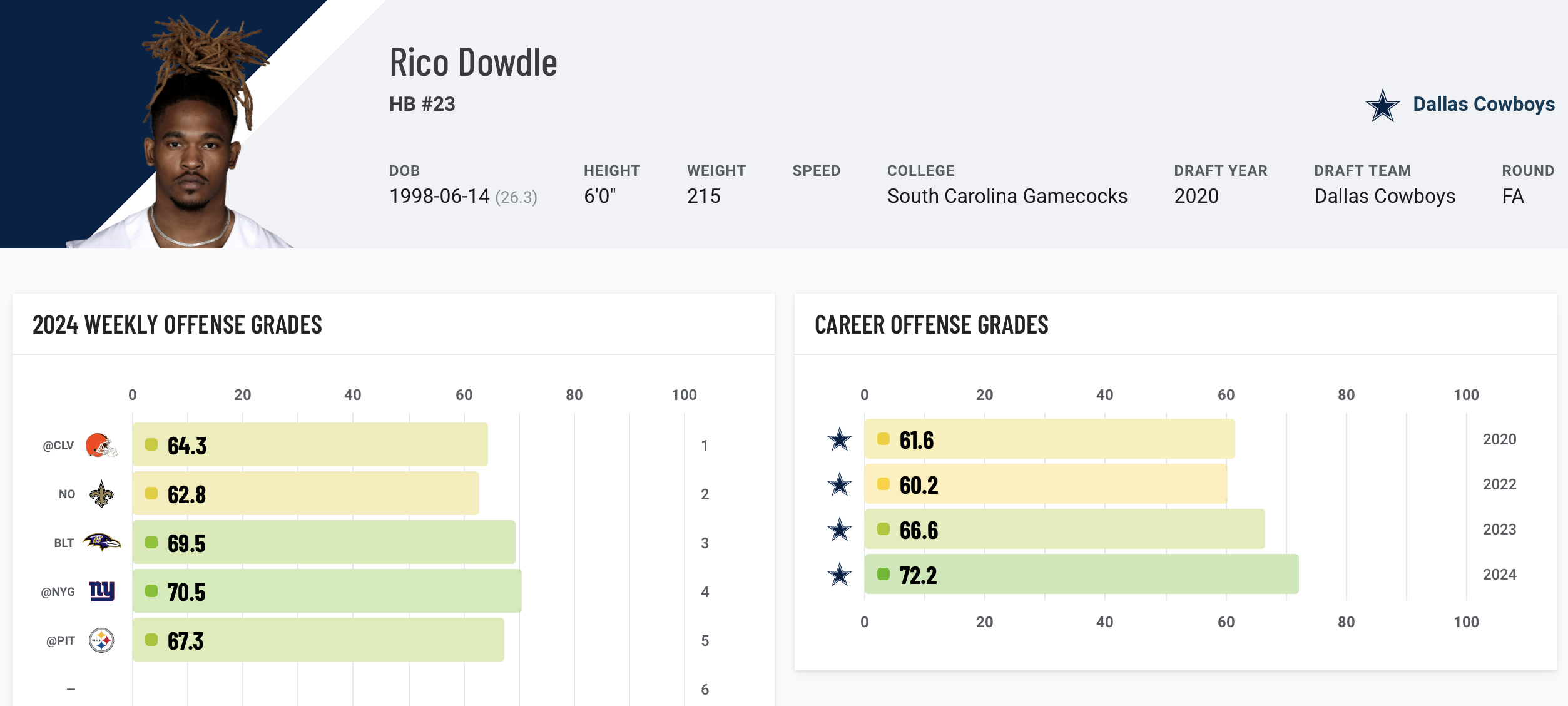Screen dimensions: 1568x706
Task: Click the Cowboys star logo in header
Action: click(x=1382, y=105)
